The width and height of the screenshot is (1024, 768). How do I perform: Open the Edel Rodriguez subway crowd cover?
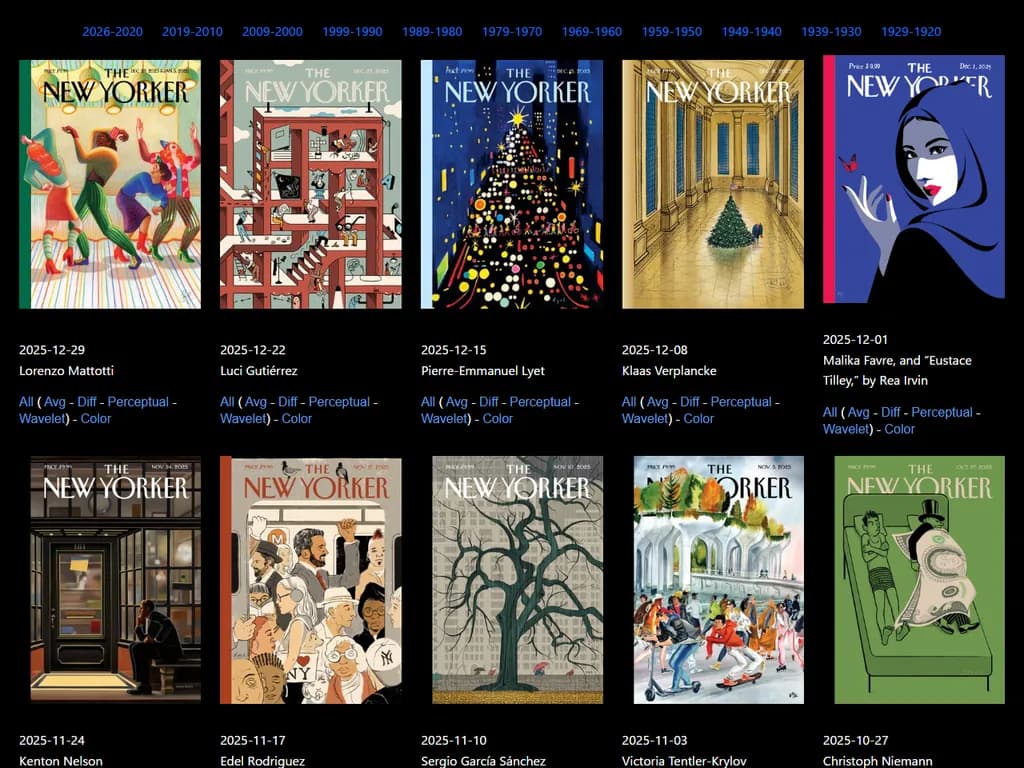coord(311,580)
